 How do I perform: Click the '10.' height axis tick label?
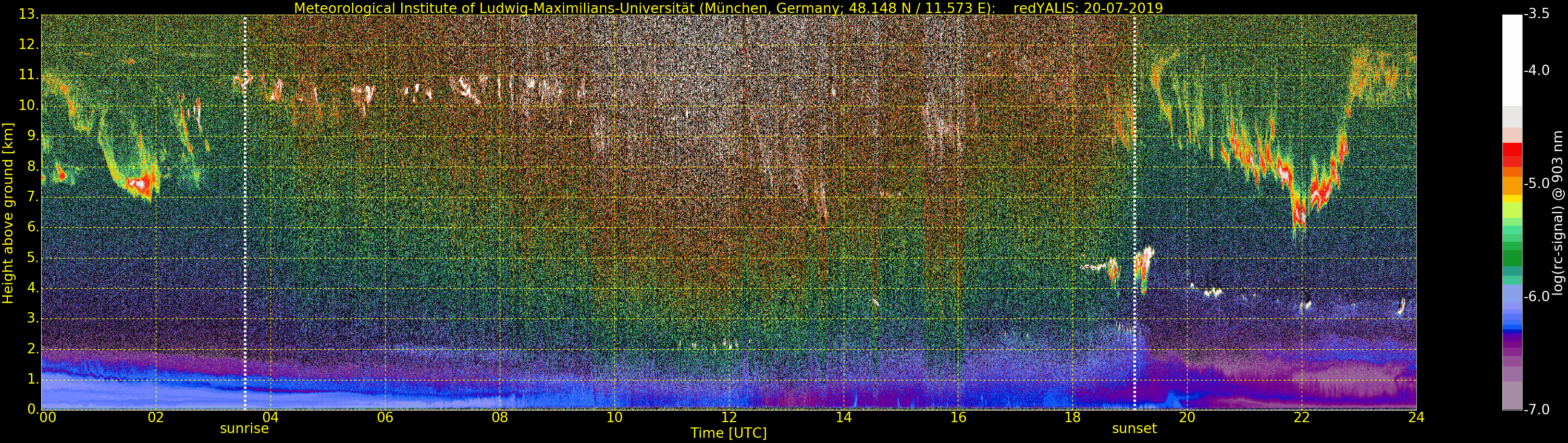tap(29, 105)
